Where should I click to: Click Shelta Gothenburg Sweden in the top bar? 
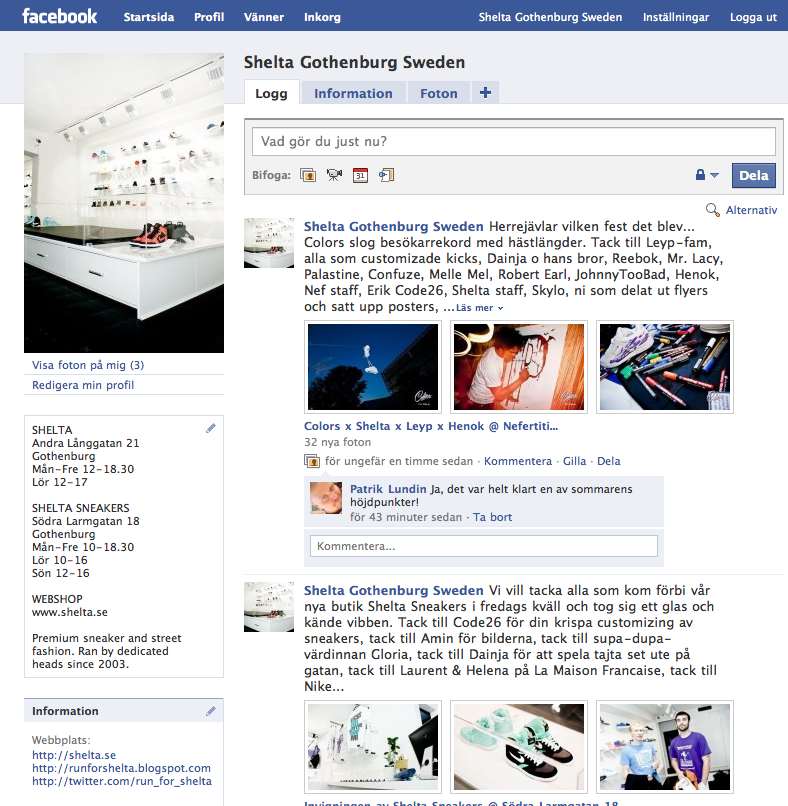(550, 17)
